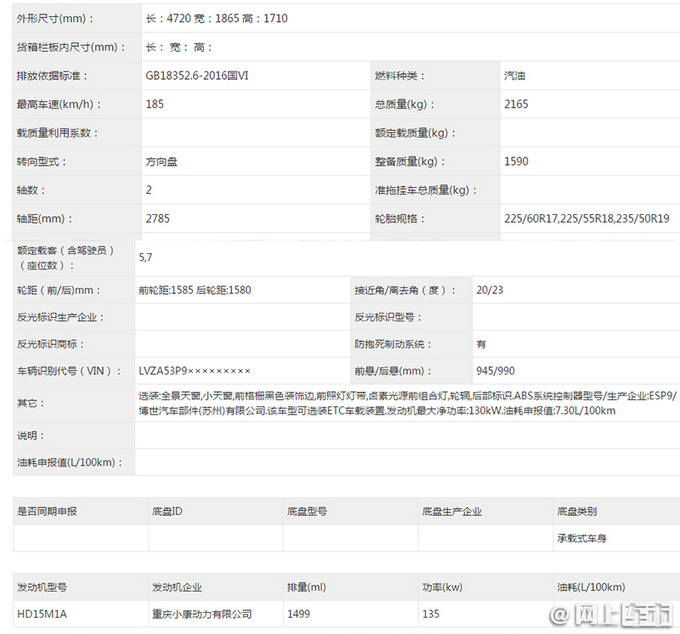This screenshot has height=634, width=680.
Task: Select dimensions value 长:4720 宽:1865 高:1710
Action: 216,18
